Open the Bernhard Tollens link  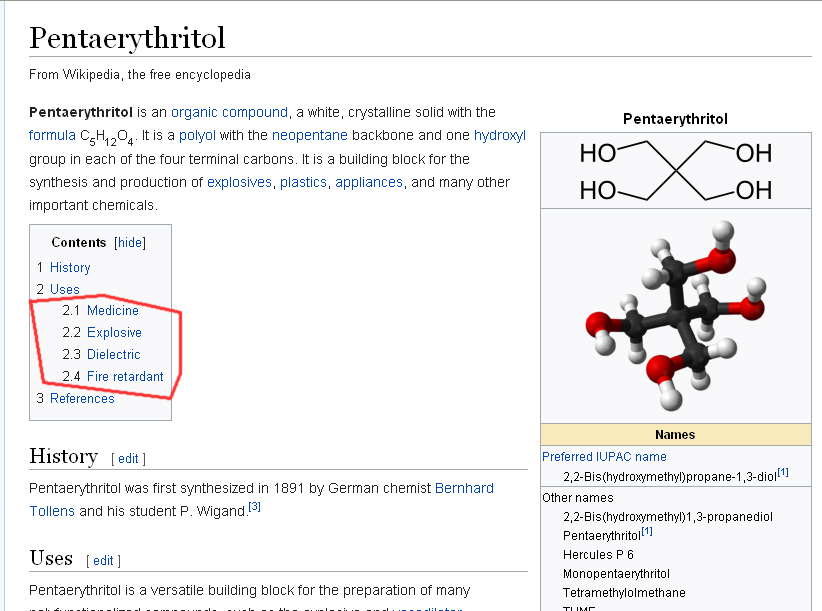pos(464,488)
